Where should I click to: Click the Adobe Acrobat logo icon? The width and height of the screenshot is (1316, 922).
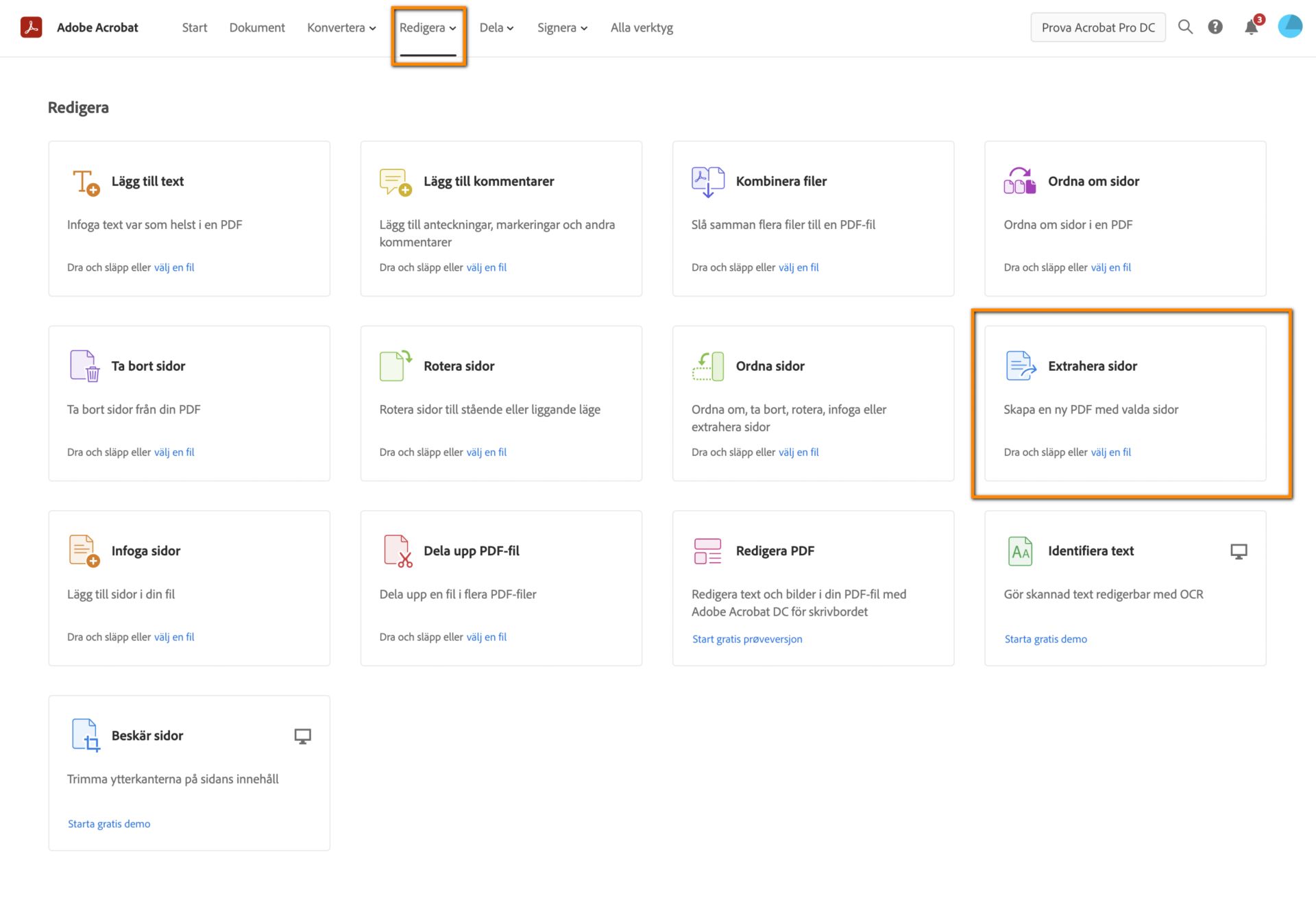(x=32, y=27)
